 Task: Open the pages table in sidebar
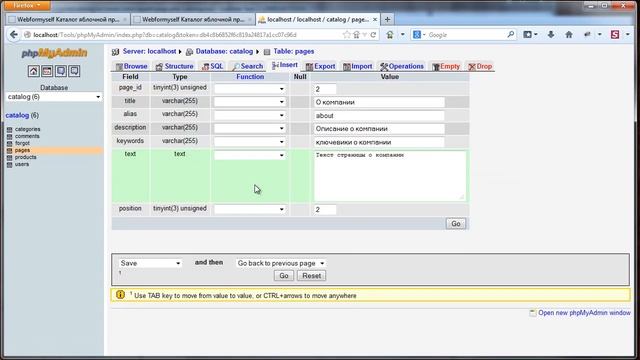22,150
